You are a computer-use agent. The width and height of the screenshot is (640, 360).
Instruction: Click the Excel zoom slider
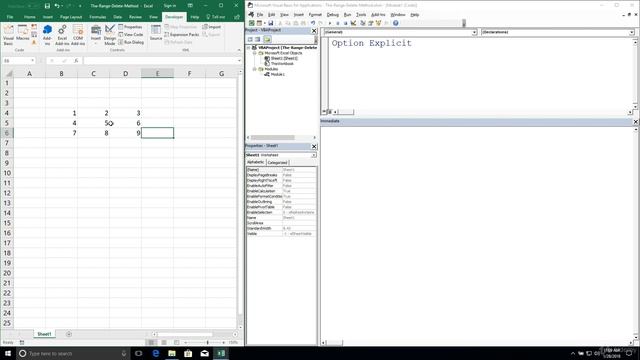click(208, 342)
